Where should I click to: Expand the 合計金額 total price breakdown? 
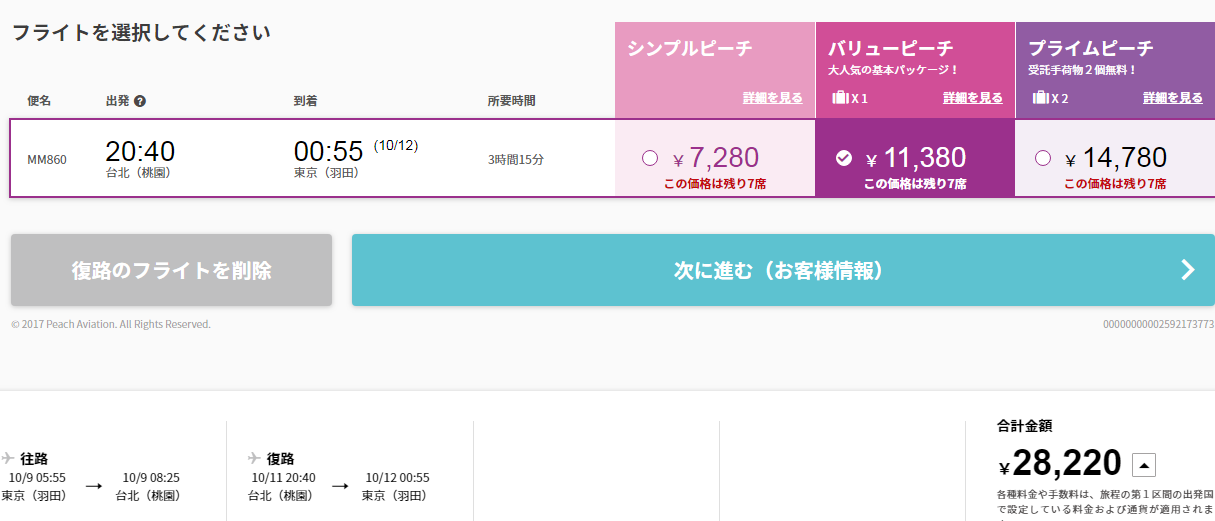coord(1144,465)
